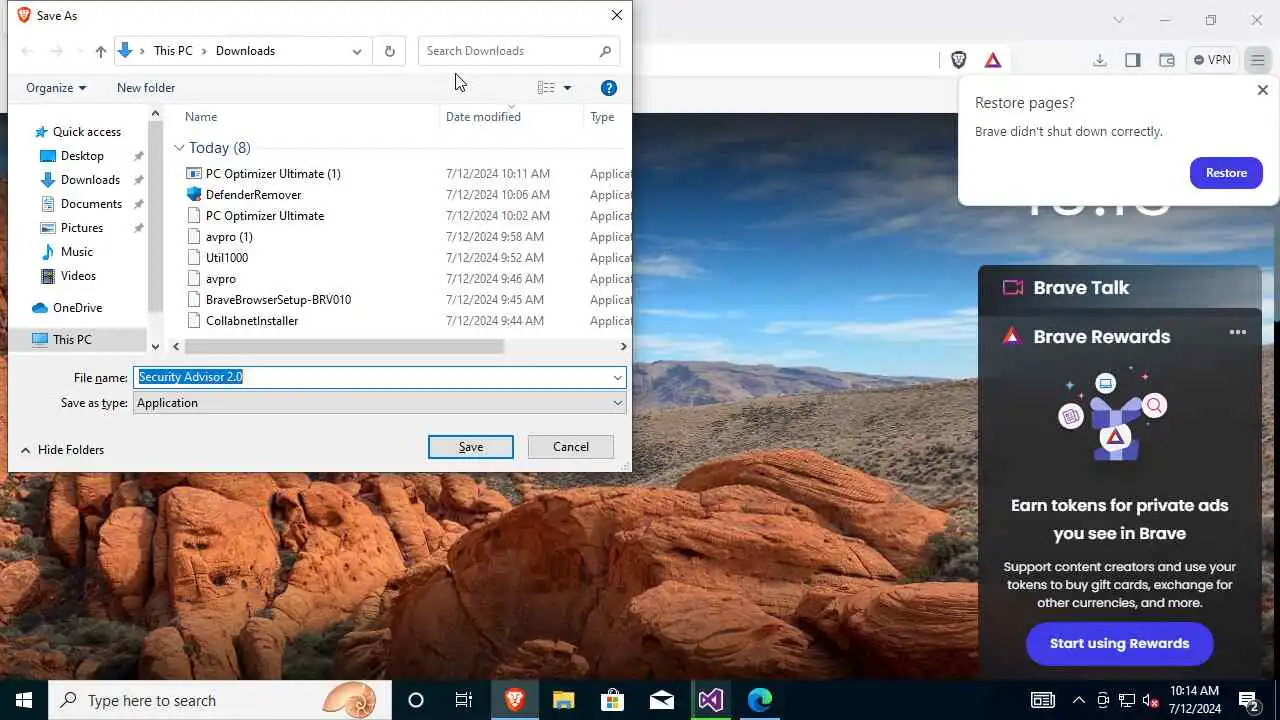Open Microsoft Edge from the taskbar

point(760,700)
